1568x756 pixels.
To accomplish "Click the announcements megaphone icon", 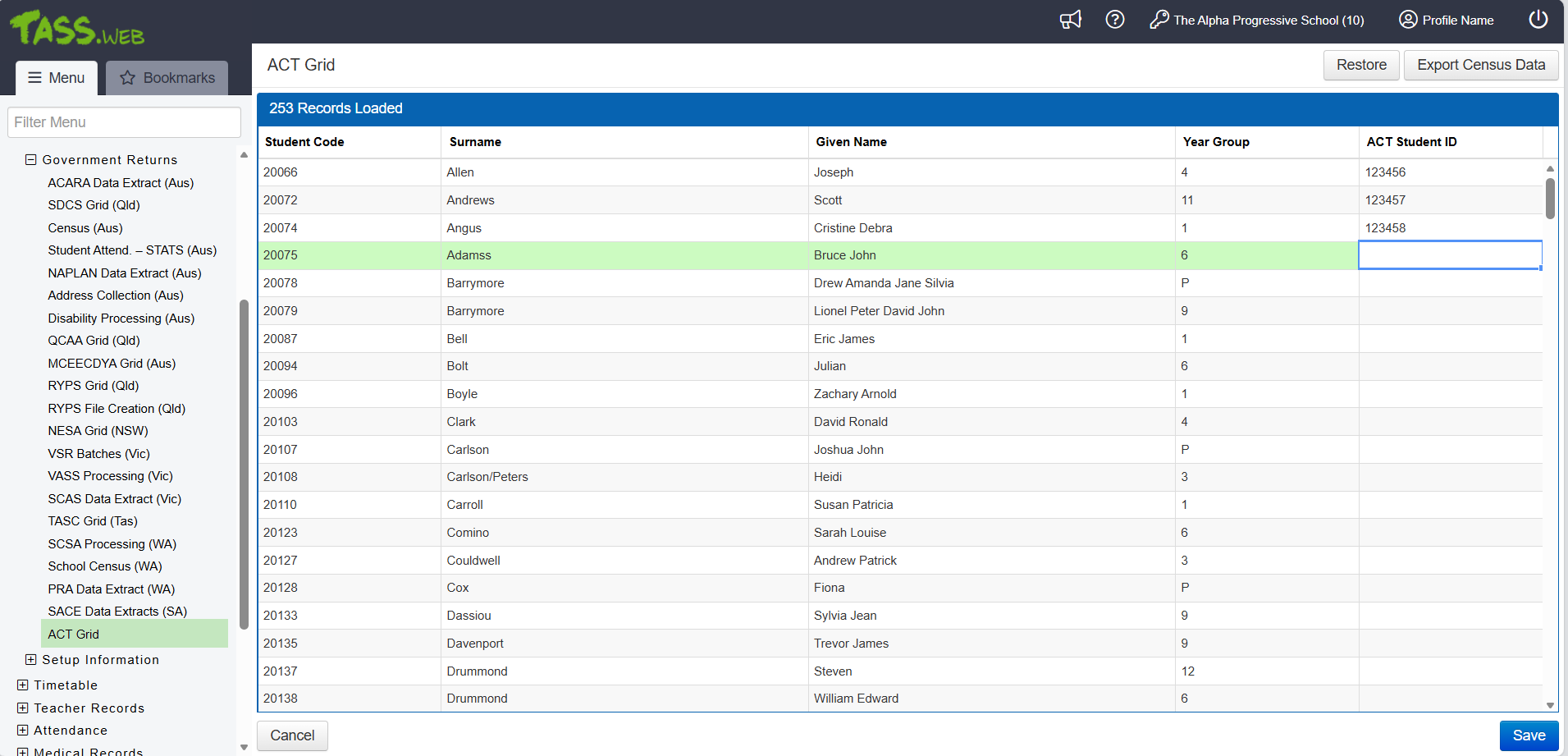I will pyautogui.click(x=1070, y=20).
